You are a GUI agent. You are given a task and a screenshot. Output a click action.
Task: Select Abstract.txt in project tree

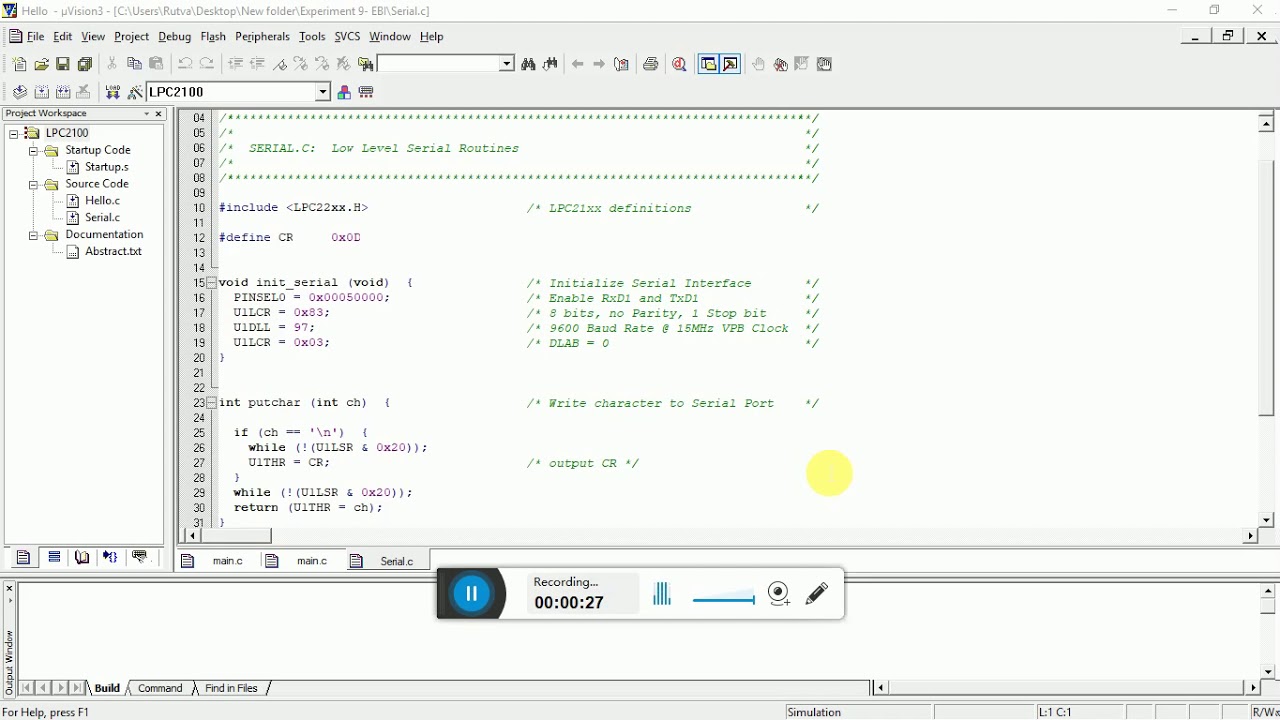click(113, 252)
